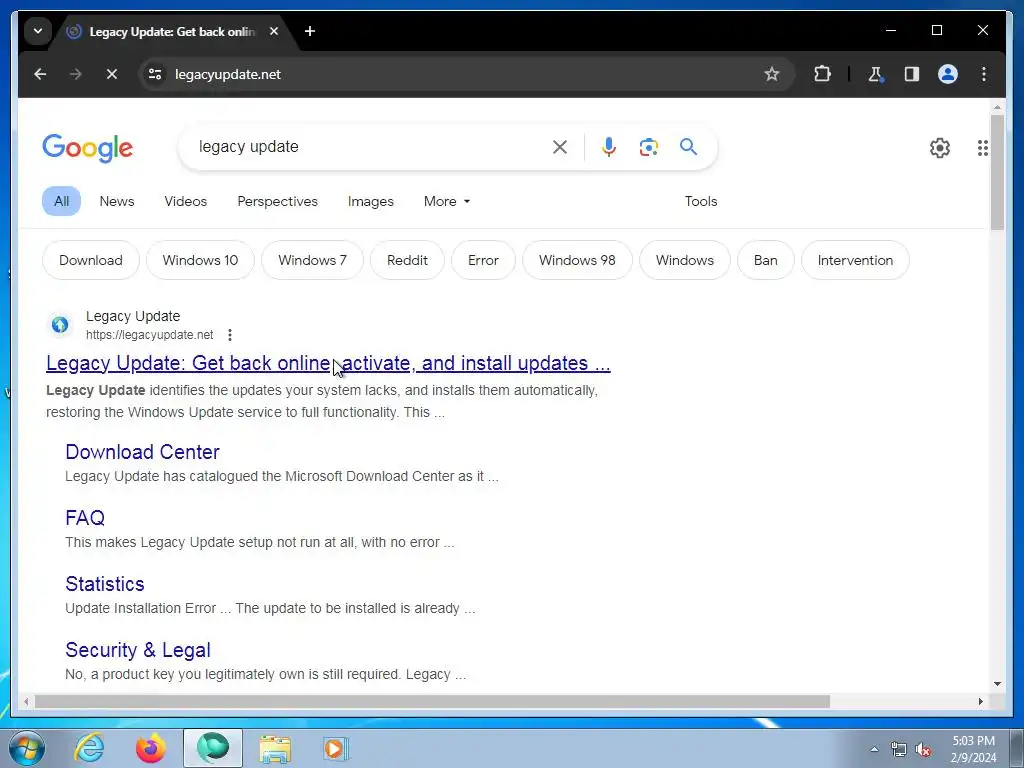Open the Statistics sitelink
The width and height of the screenshot is (1024, 768).
tap(104, 584)
